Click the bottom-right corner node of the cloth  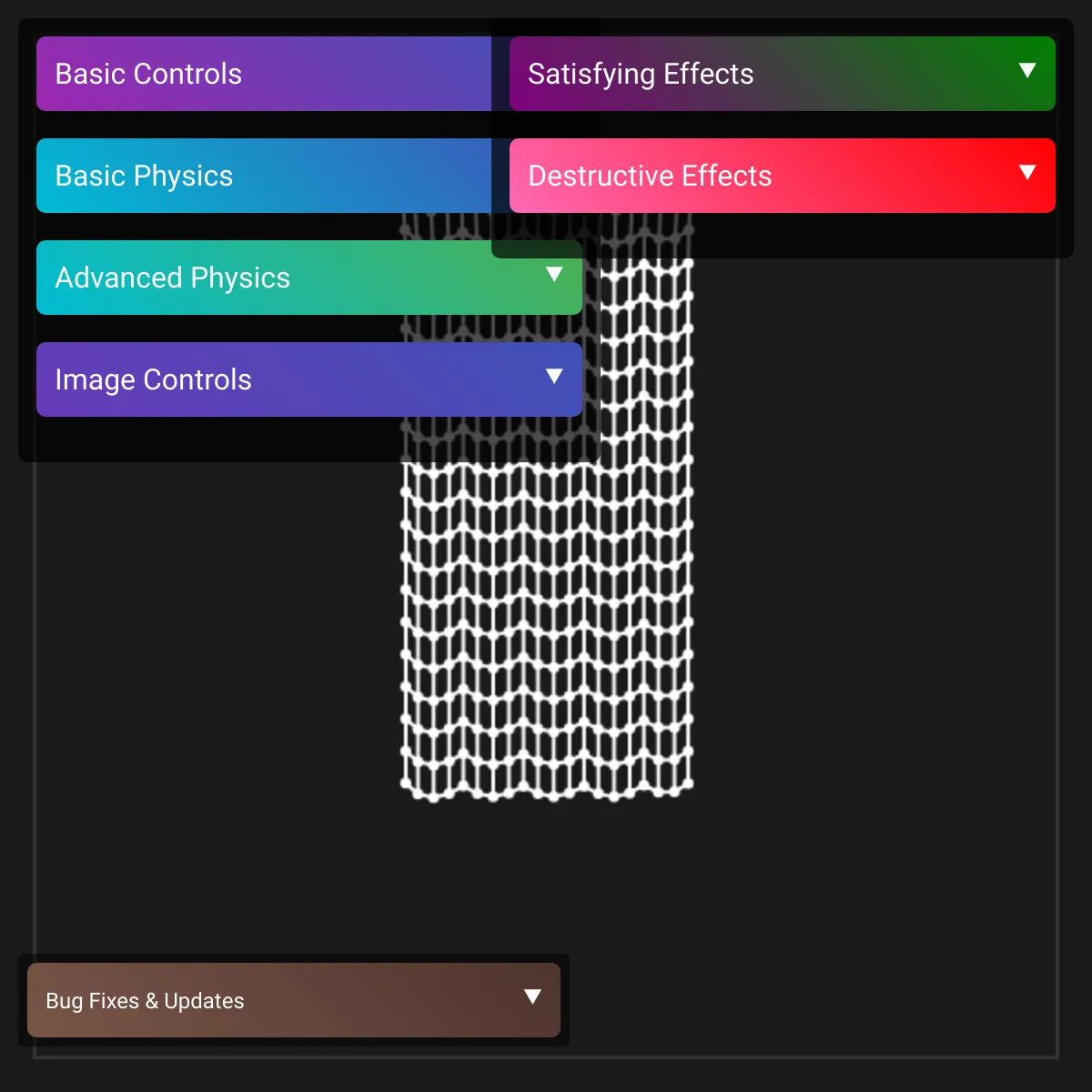(x=688, y=783)
